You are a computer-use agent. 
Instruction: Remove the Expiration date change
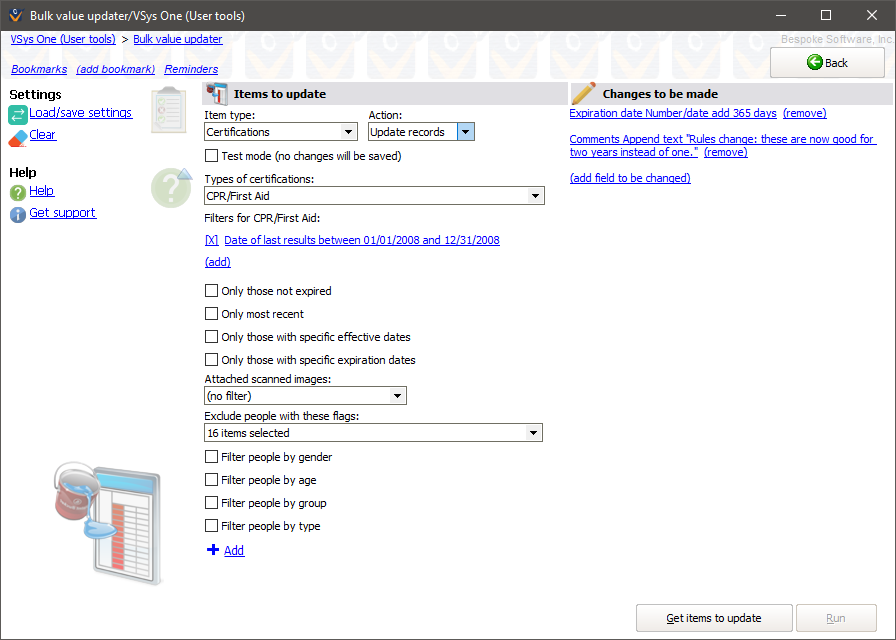coord(804,114)
